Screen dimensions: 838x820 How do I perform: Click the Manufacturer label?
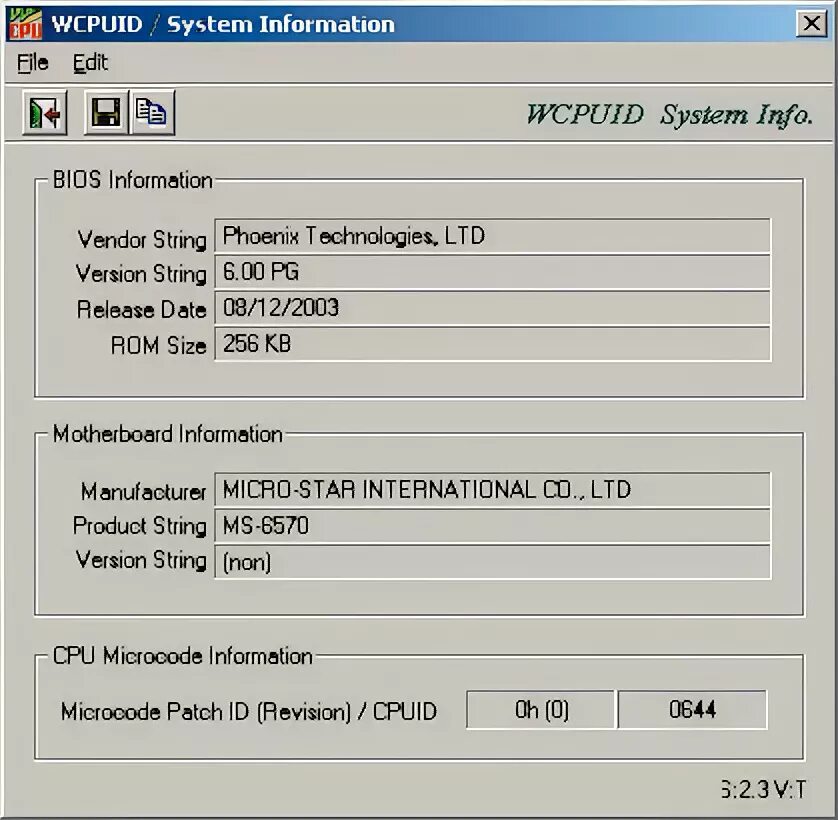coord(143,491)
